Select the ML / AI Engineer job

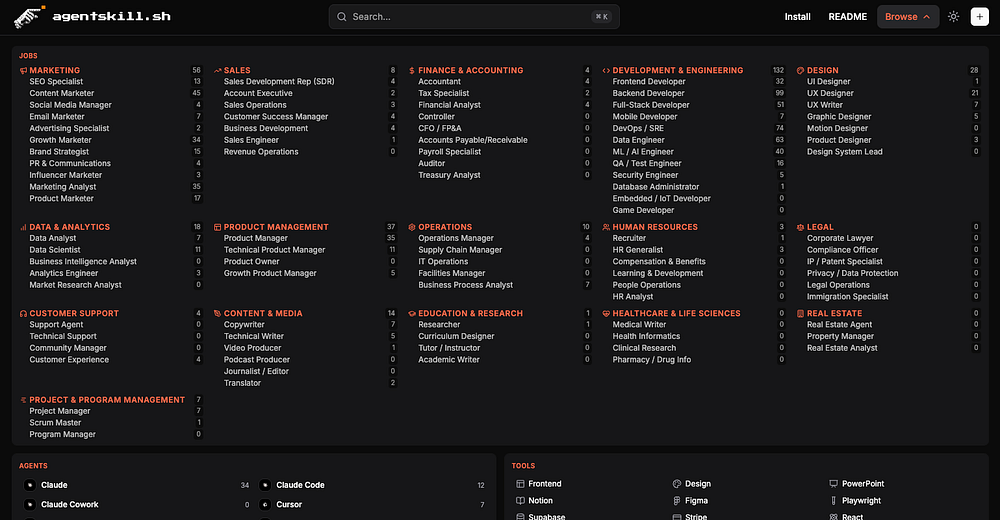click(643, 152)
